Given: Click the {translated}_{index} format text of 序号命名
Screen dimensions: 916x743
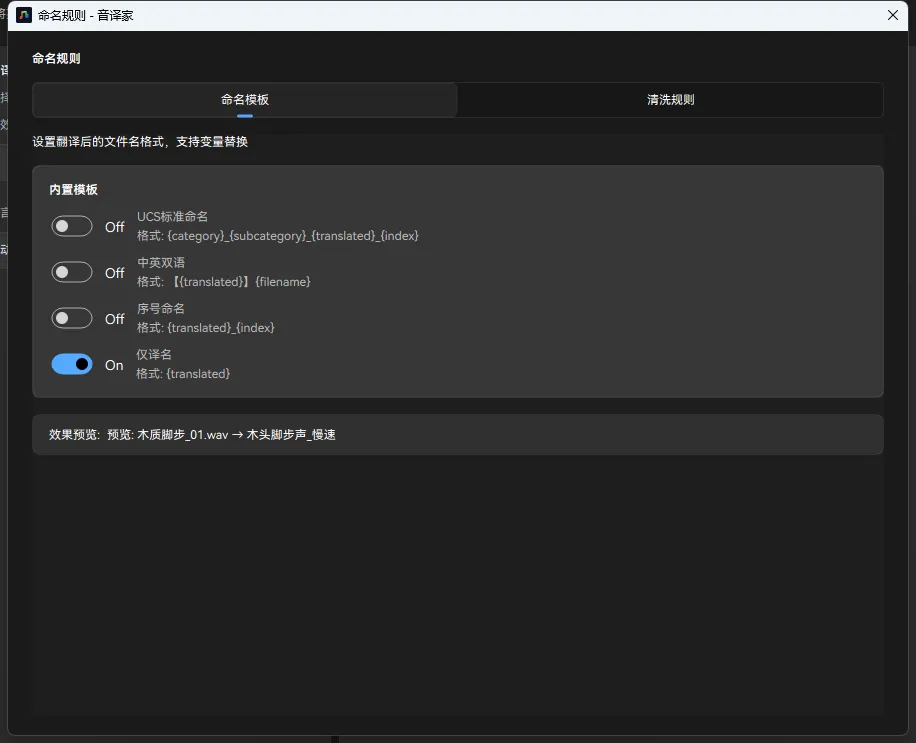Looking at the screenshot, I should [220, 328].
